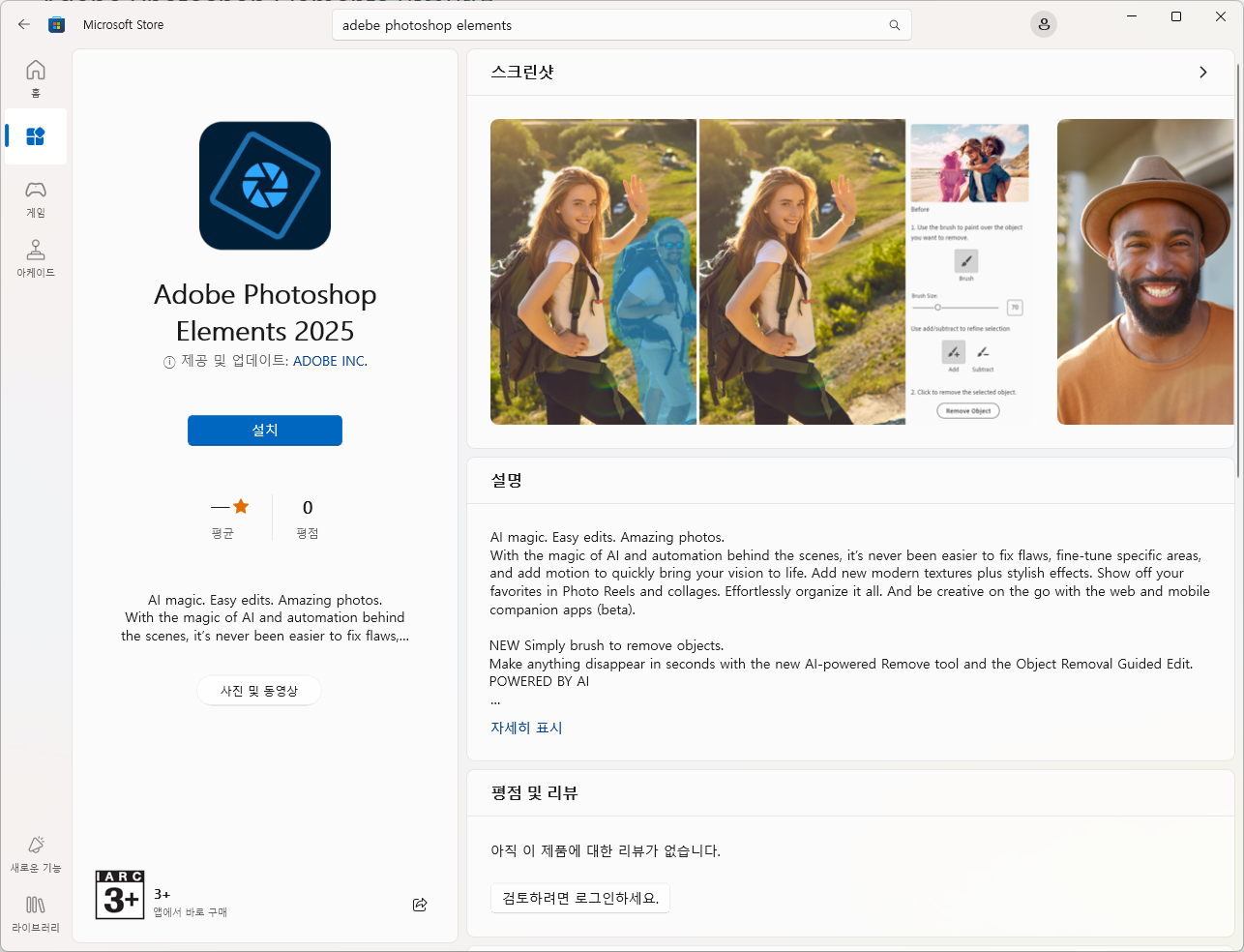Image resolution: width=1244 pixels, height=952 pixels.
Task: Open the 라이브러리 (Library)
Action: pyautogui.click(x=36, y=914)
